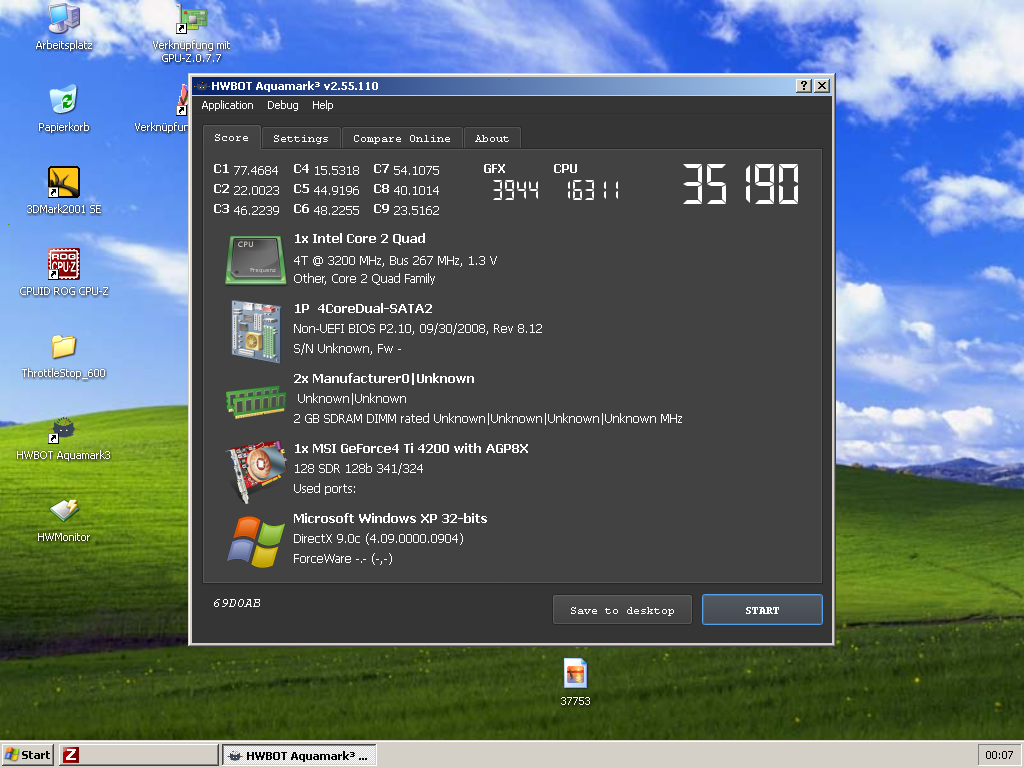Screen dimensions: 1024x768
Task: Switch to the Settings tab
Action: click(x=301, y=138)
